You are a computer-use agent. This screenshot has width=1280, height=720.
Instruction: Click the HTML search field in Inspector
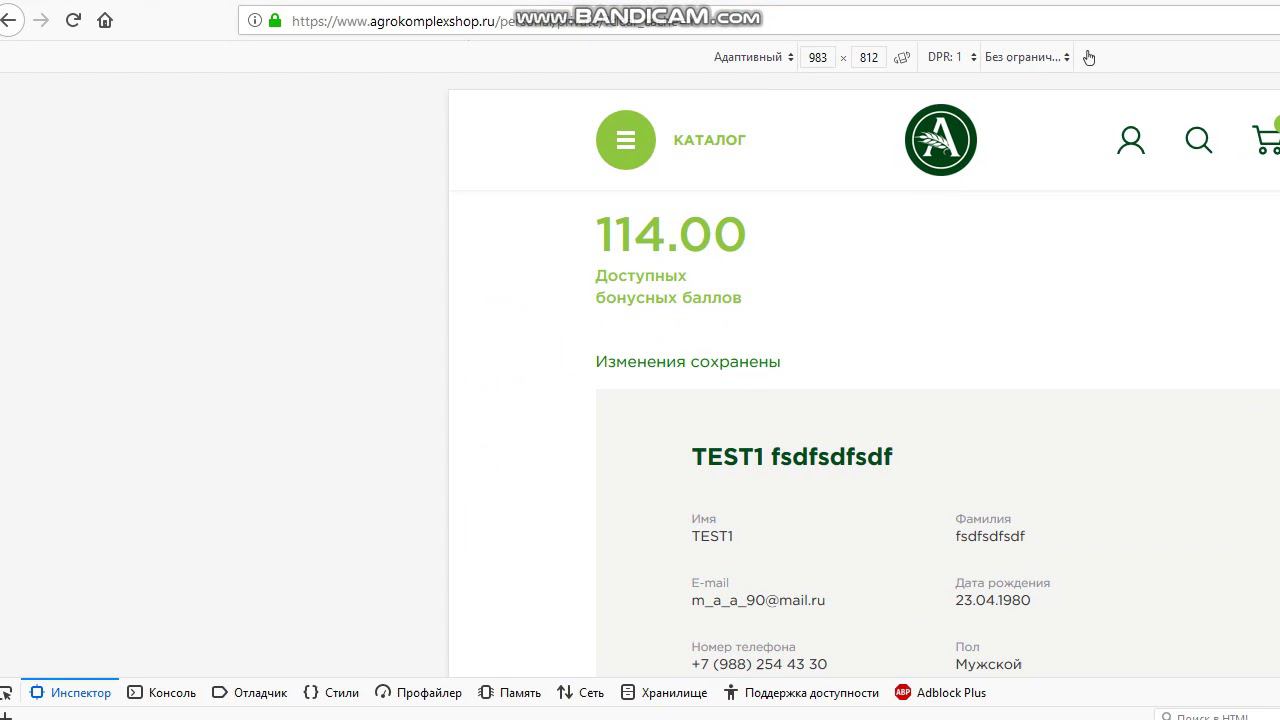[x=1217, y=715]
